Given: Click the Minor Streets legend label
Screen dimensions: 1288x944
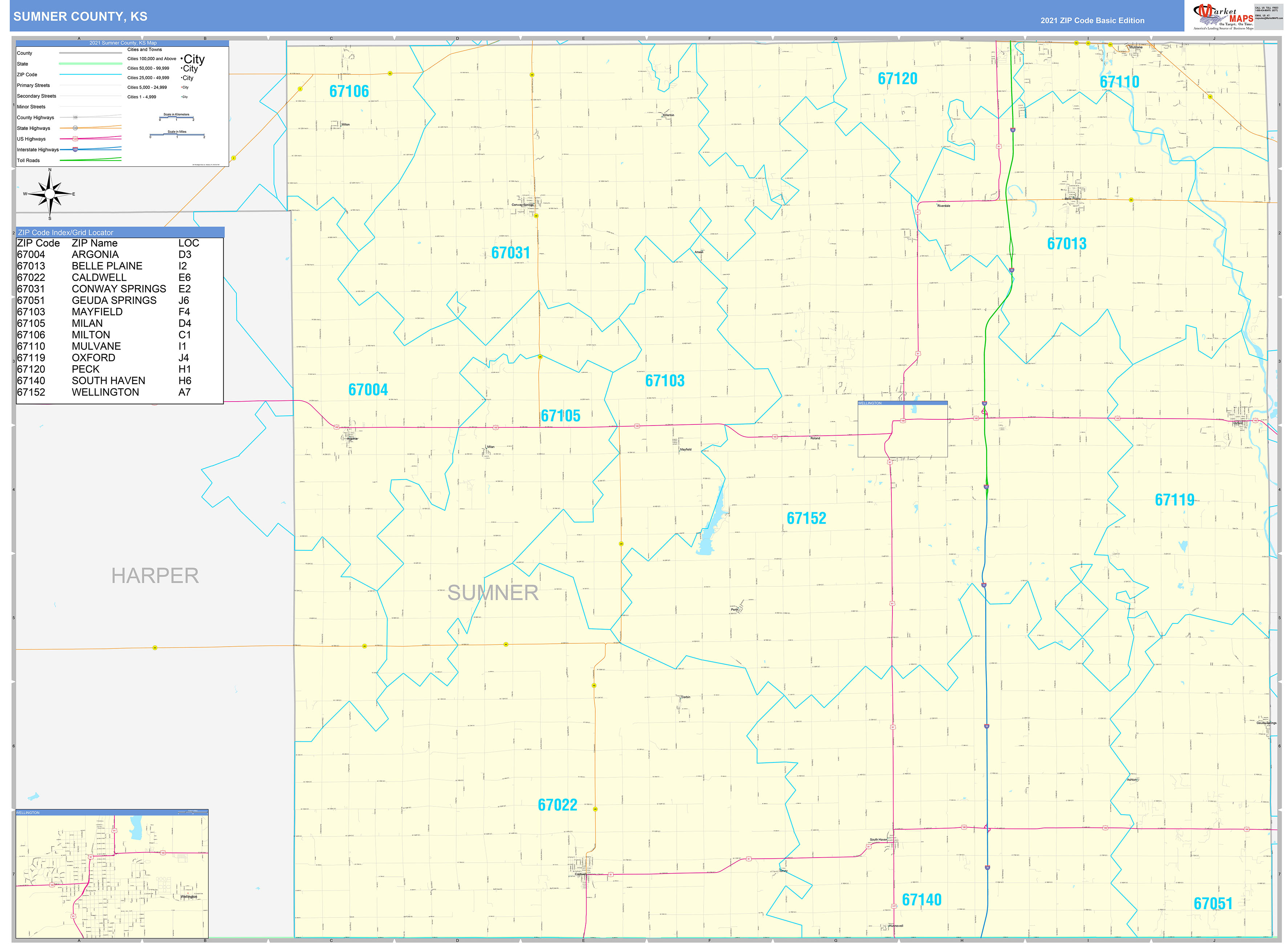Looking at the screenshot, I should point(31,107).
